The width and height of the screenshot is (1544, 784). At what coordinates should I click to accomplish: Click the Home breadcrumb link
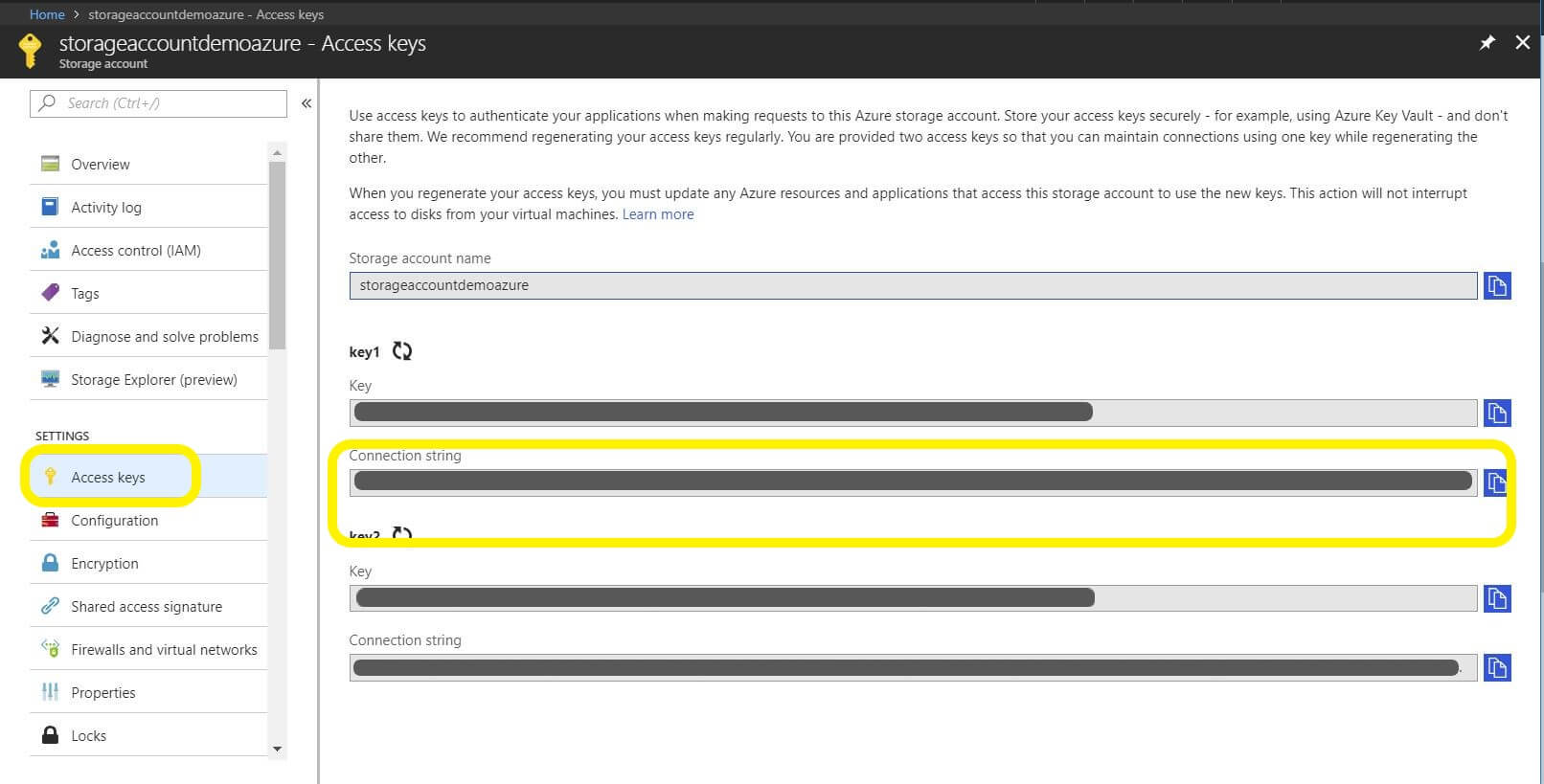click(x=47, y=14)
